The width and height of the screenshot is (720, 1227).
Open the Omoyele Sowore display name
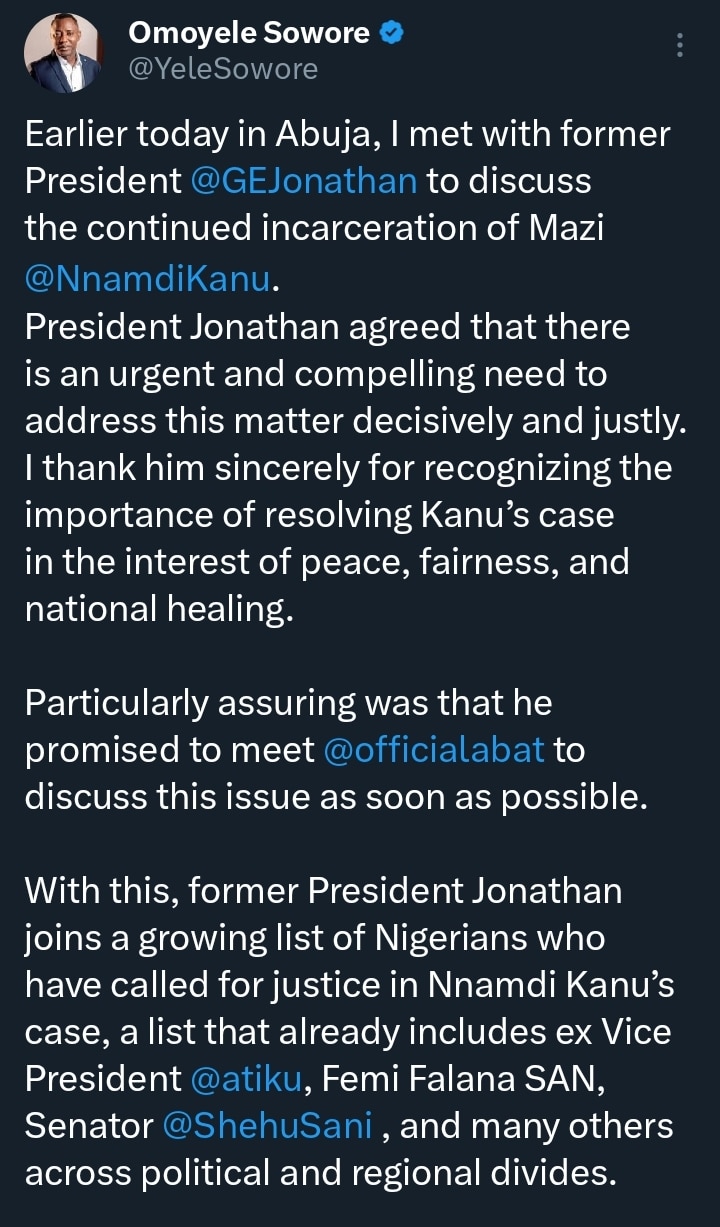(250, 34)
